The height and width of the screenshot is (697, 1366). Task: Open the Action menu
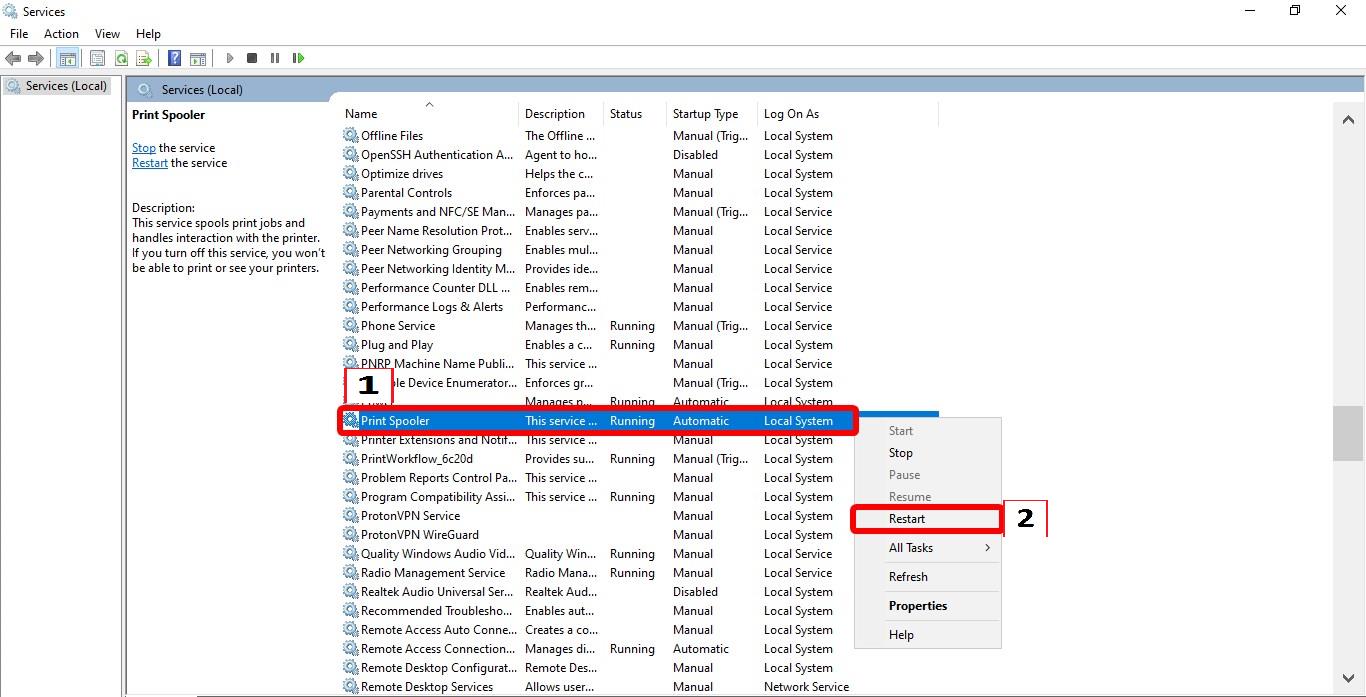pos(61,34)
